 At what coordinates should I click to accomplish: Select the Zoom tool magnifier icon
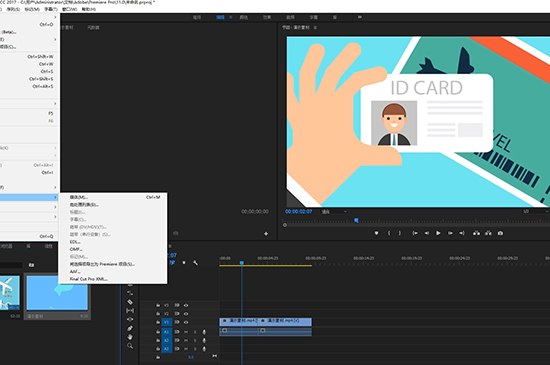pos(130,346)
